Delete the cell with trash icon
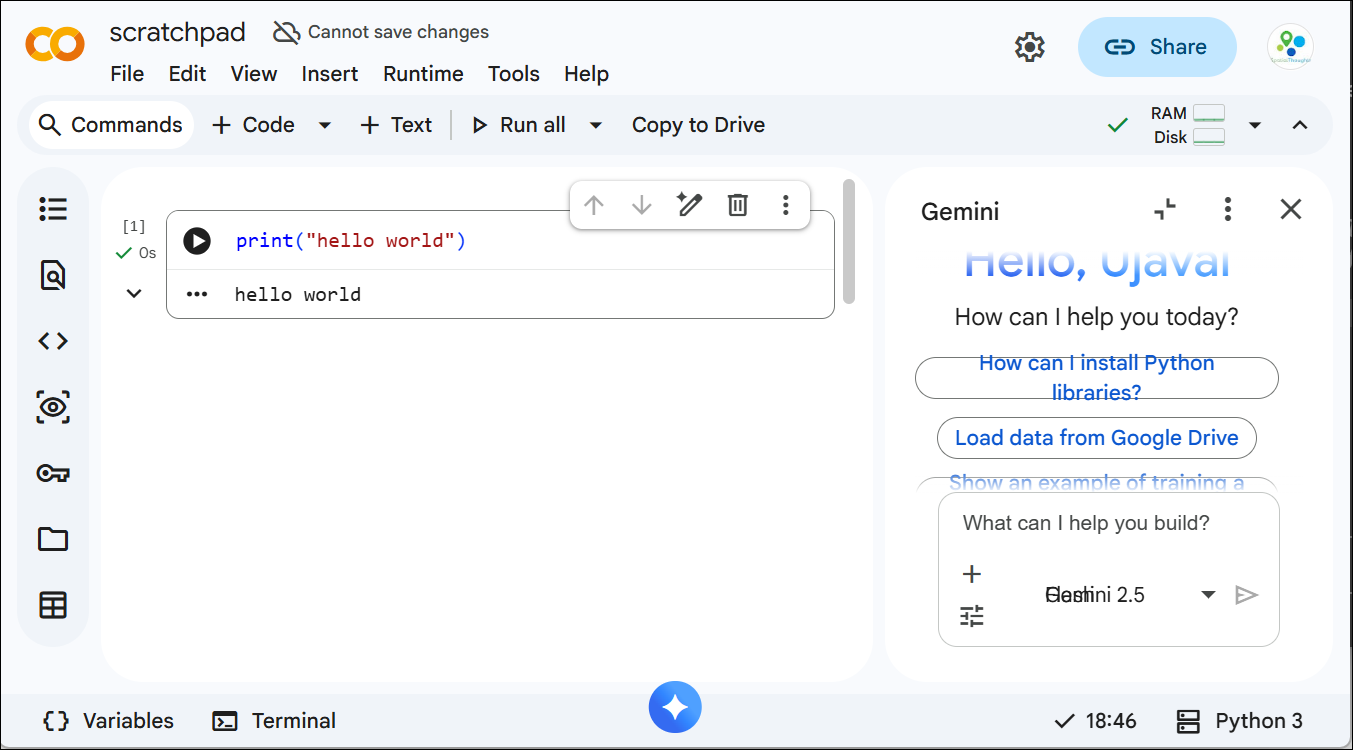 (737, 205)
